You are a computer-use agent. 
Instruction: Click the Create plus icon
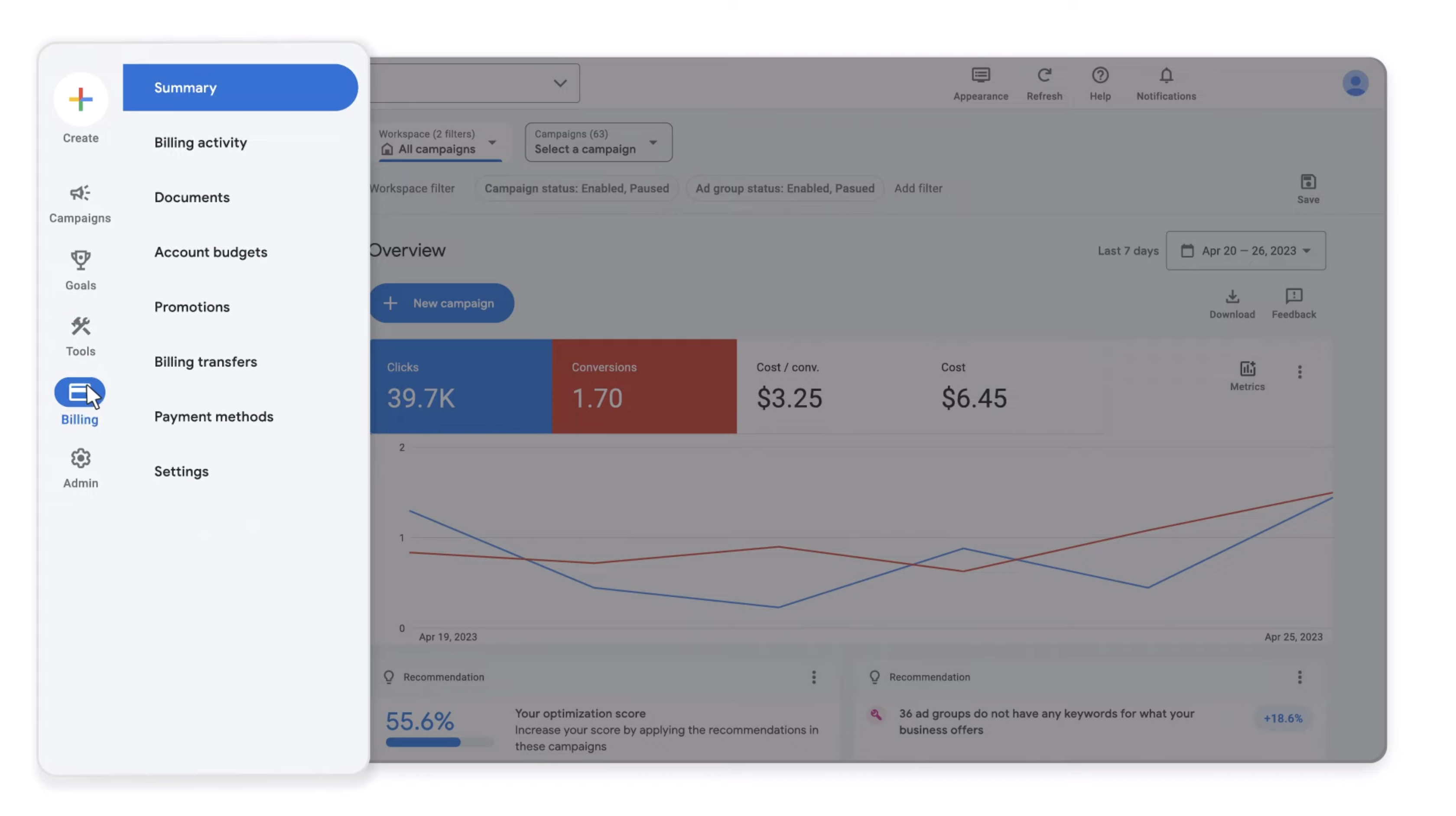[80, 99]
